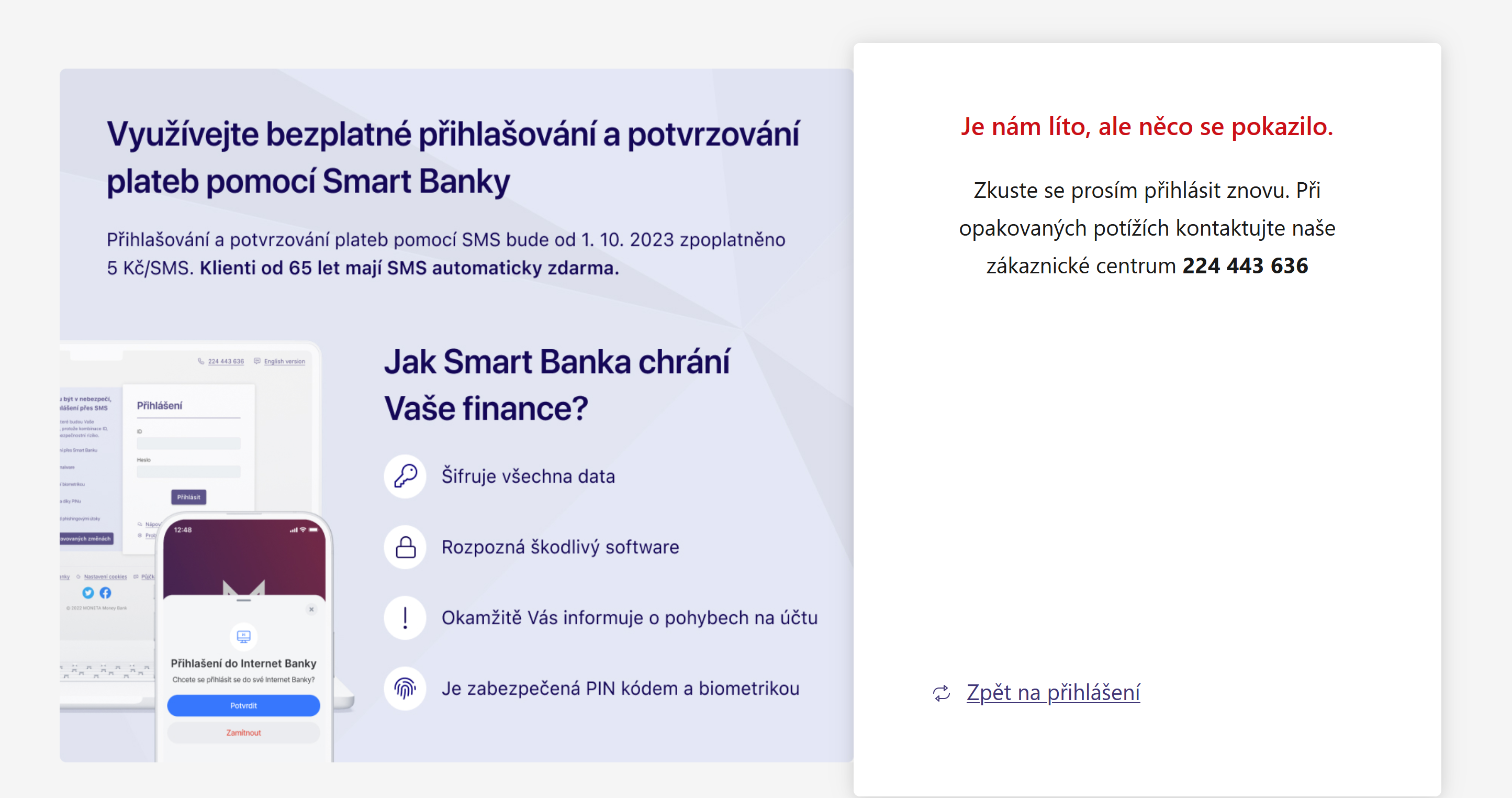Click the 'Je nám líto' error heading

click(1147, 127)
